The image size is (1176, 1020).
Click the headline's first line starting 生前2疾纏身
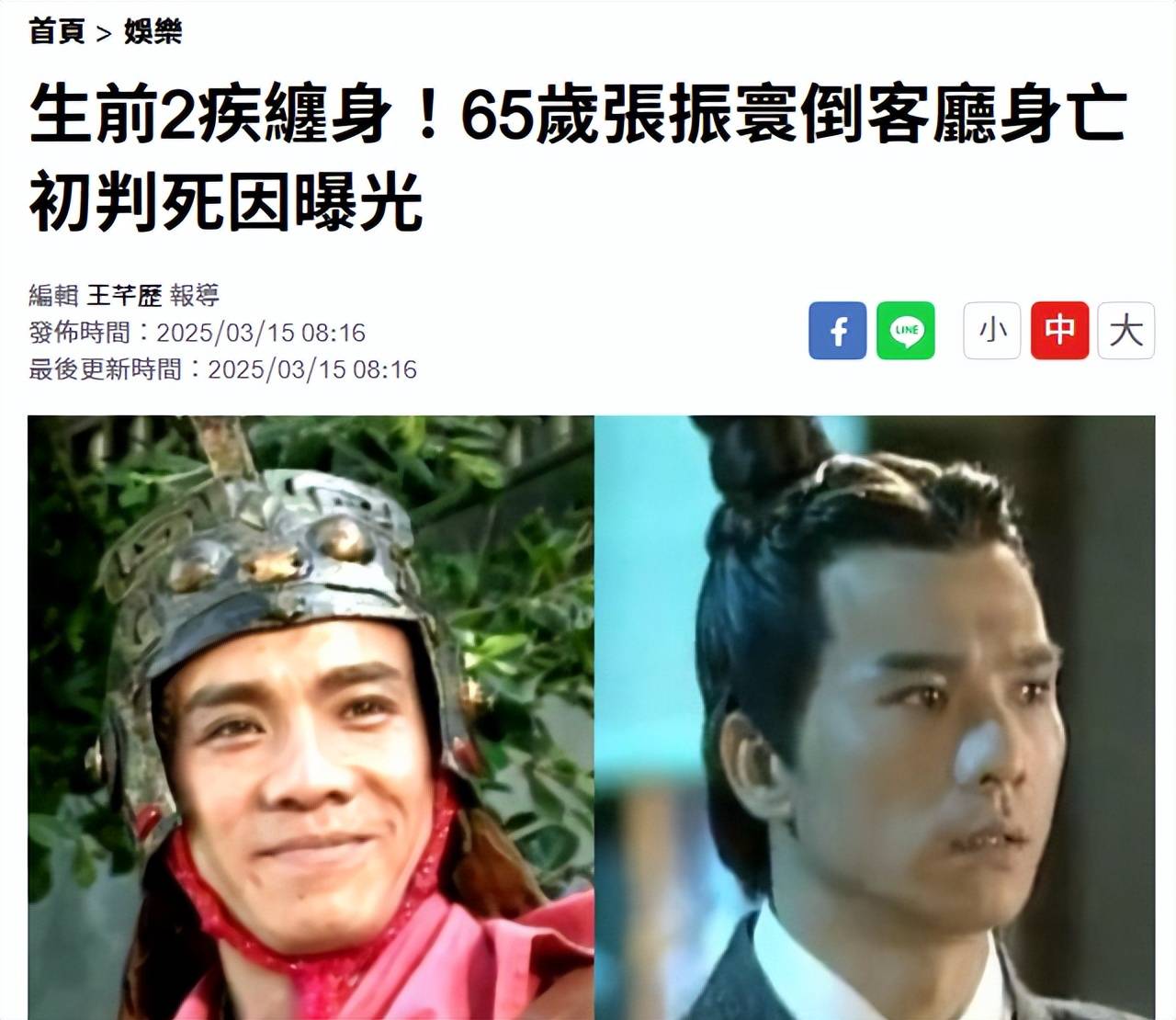pos(578,115)
